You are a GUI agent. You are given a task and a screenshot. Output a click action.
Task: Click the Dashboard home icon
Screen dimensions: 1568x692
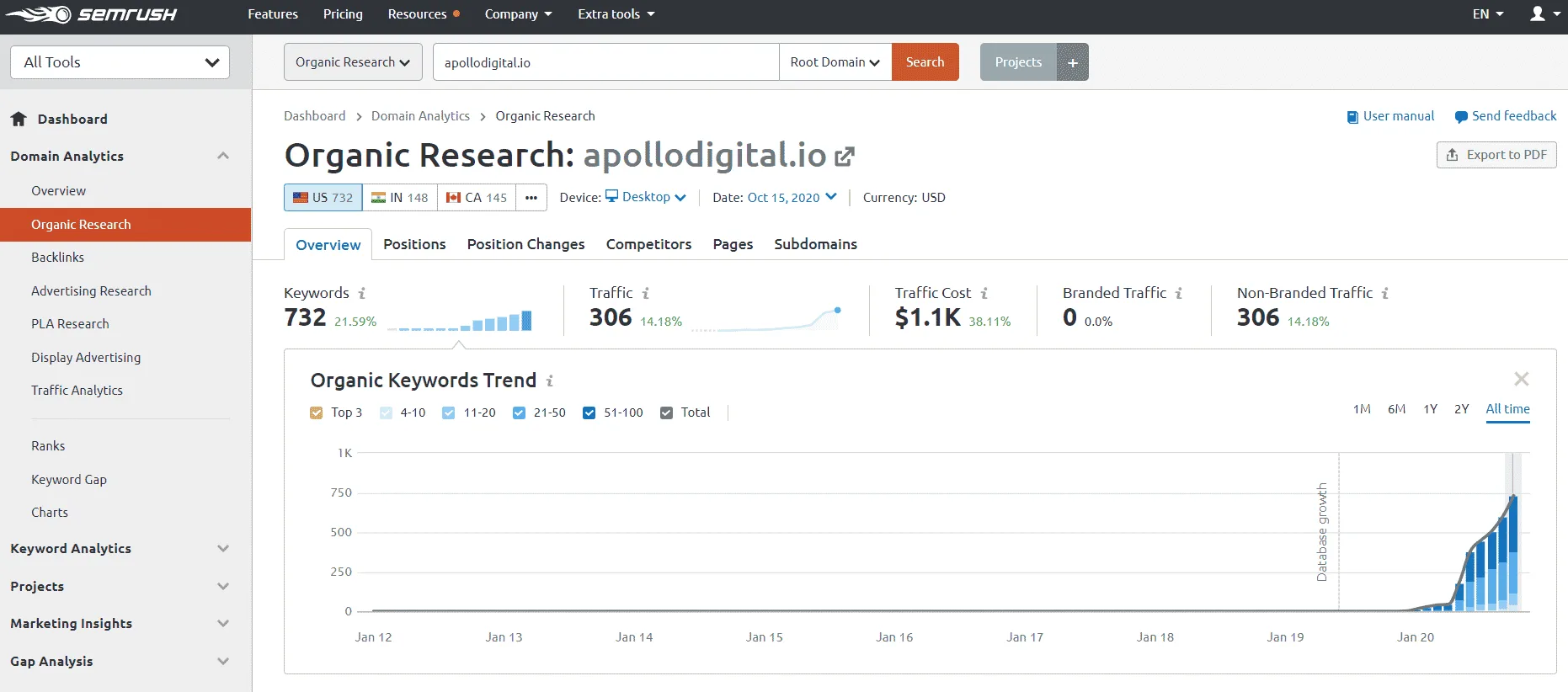19,119
